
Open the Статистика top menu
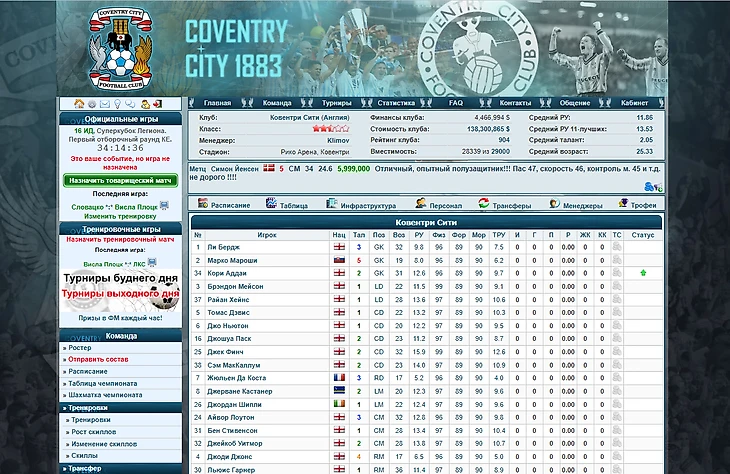(x=396, y=103)
